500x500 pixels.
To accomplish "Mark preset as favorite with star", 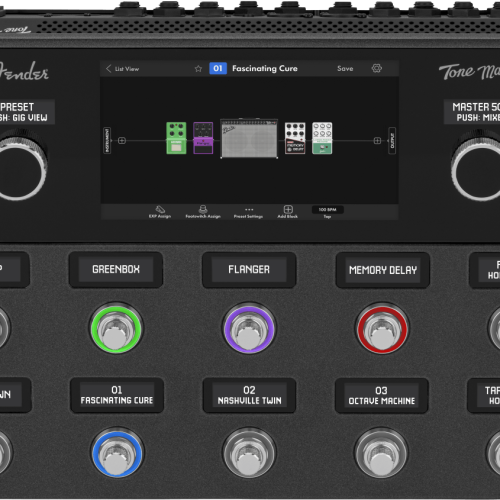I will [198, 69].
